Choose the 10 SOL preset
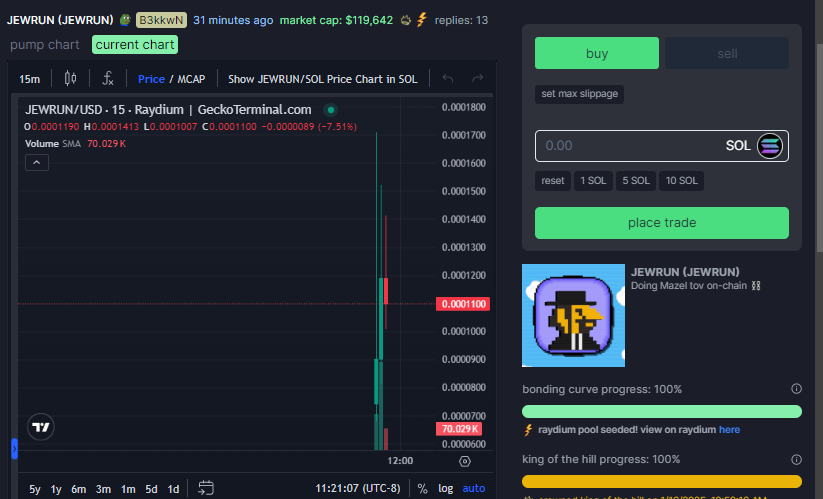823x499 pixels. coord(681,181)
